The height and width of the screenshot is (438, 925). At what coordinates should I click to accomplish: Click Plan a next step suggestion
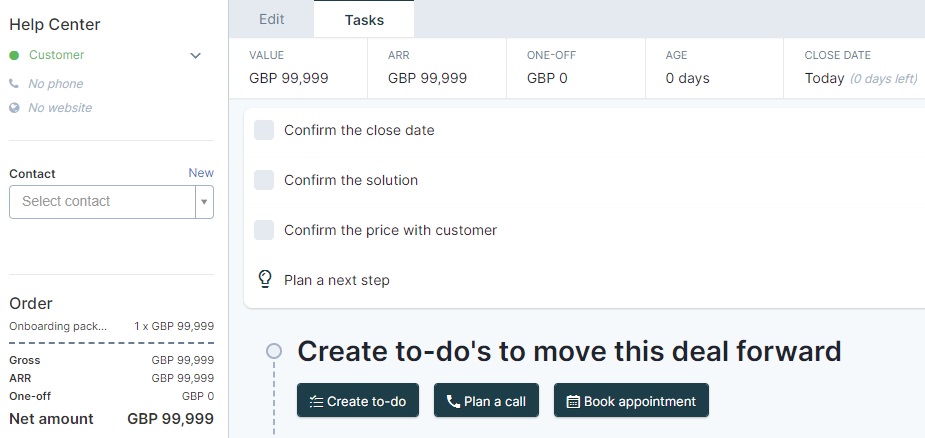[x=336, y=280]
